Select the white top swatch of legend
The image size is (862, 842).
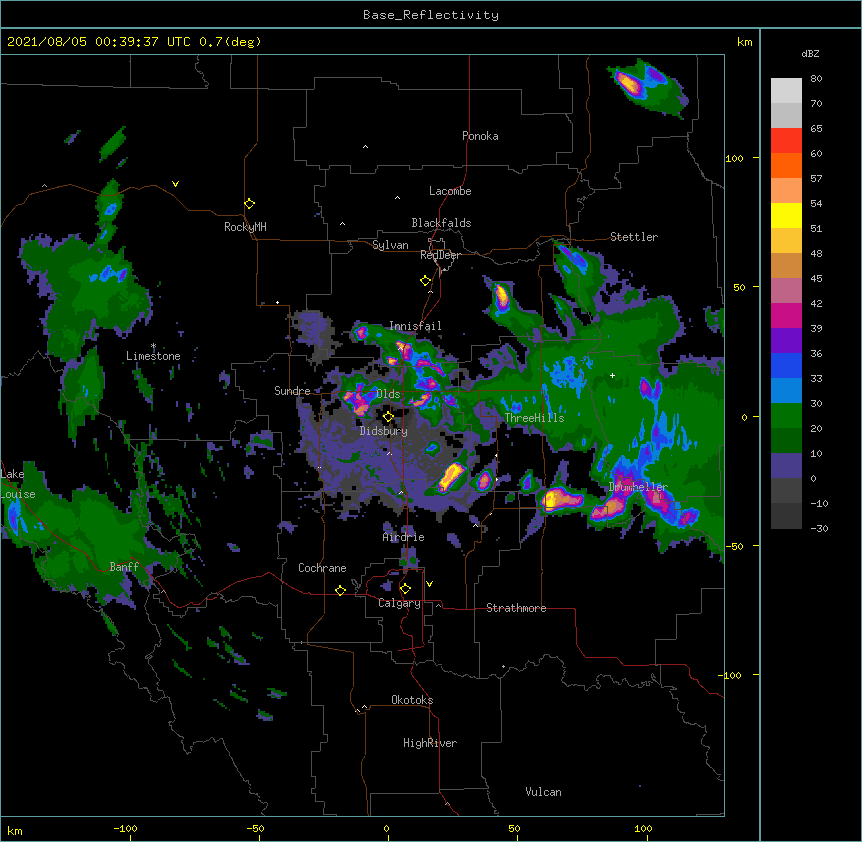pos(786,91)
